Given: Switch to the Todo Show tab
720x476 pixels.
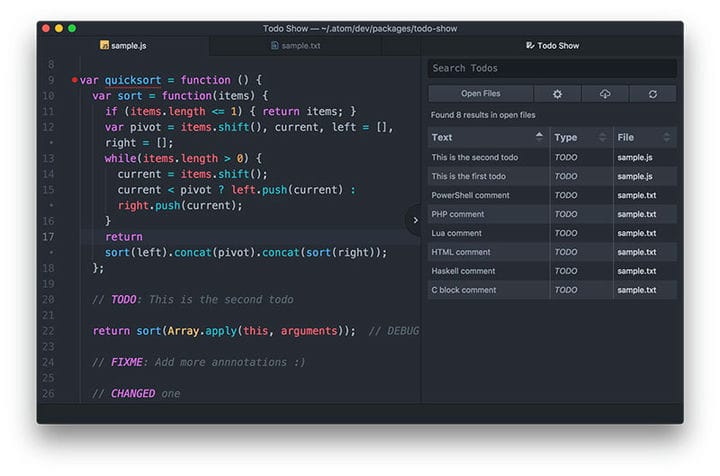Looking at the screenshot, I should coord(552,45).
